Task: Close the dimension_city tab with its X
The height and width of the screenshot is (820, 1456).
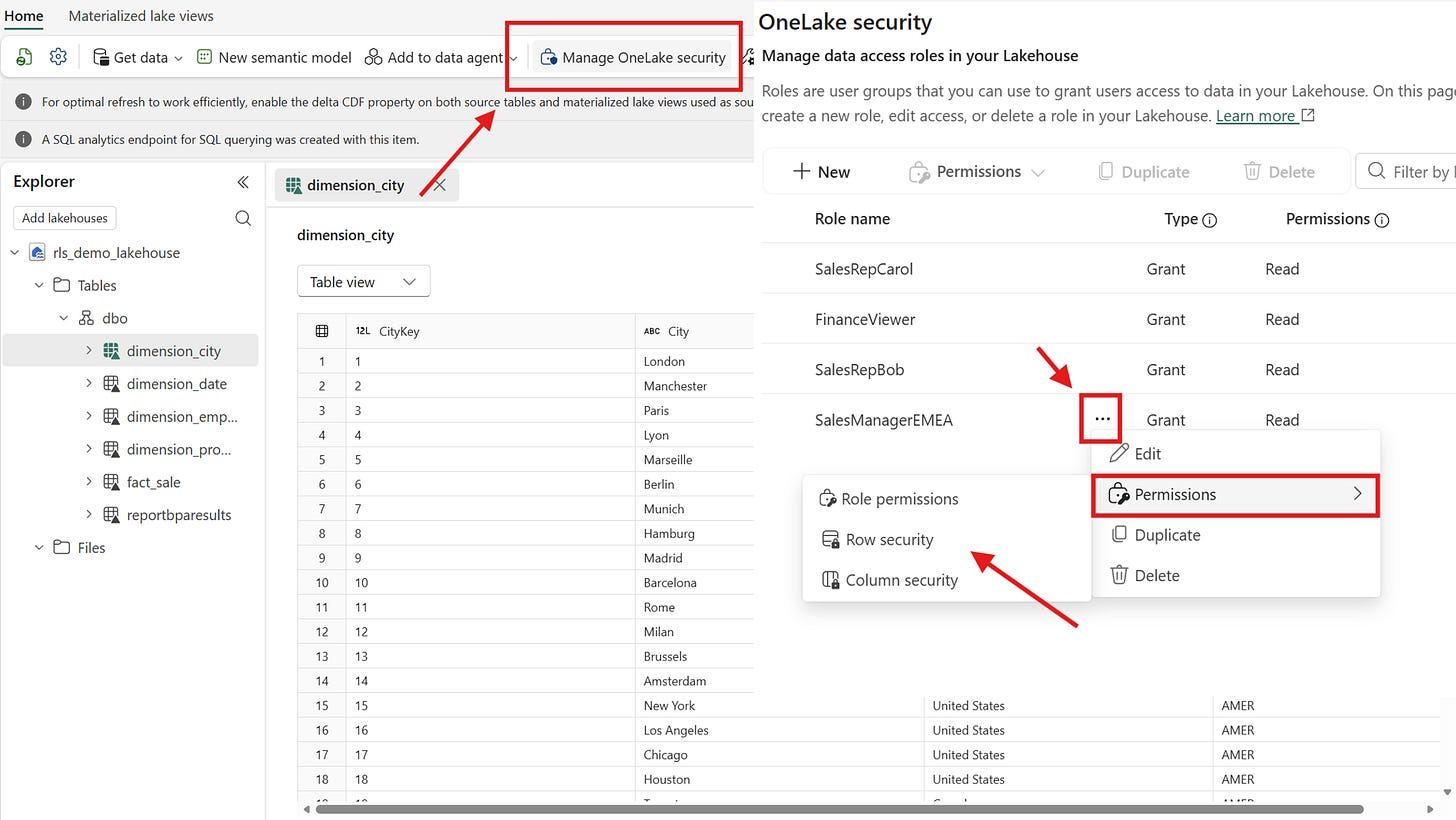Action: [439, 185]
